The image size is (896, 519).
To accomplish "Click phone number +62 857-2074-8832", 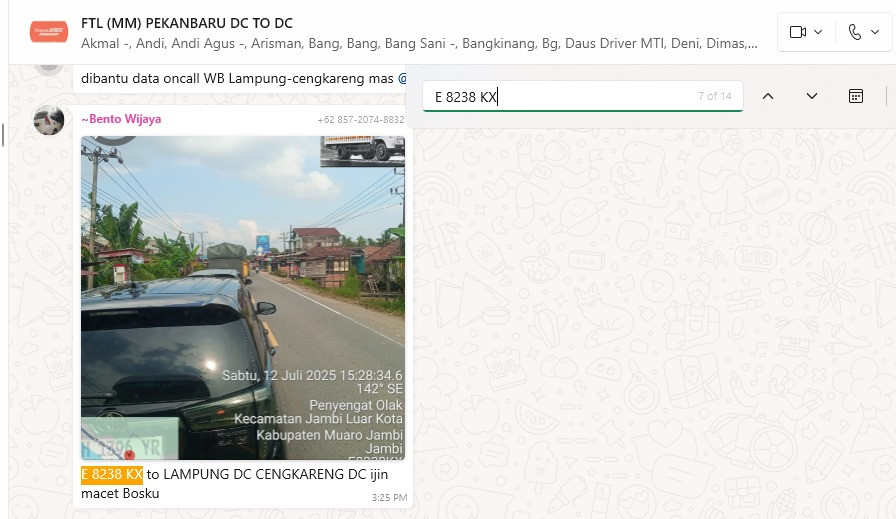I will click(x=361, y=119).
